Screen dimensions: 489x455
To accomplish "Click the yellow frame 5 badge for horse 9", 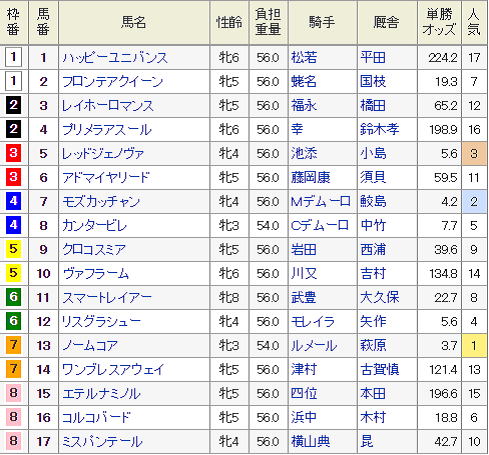I will click(x=13, y=249).
